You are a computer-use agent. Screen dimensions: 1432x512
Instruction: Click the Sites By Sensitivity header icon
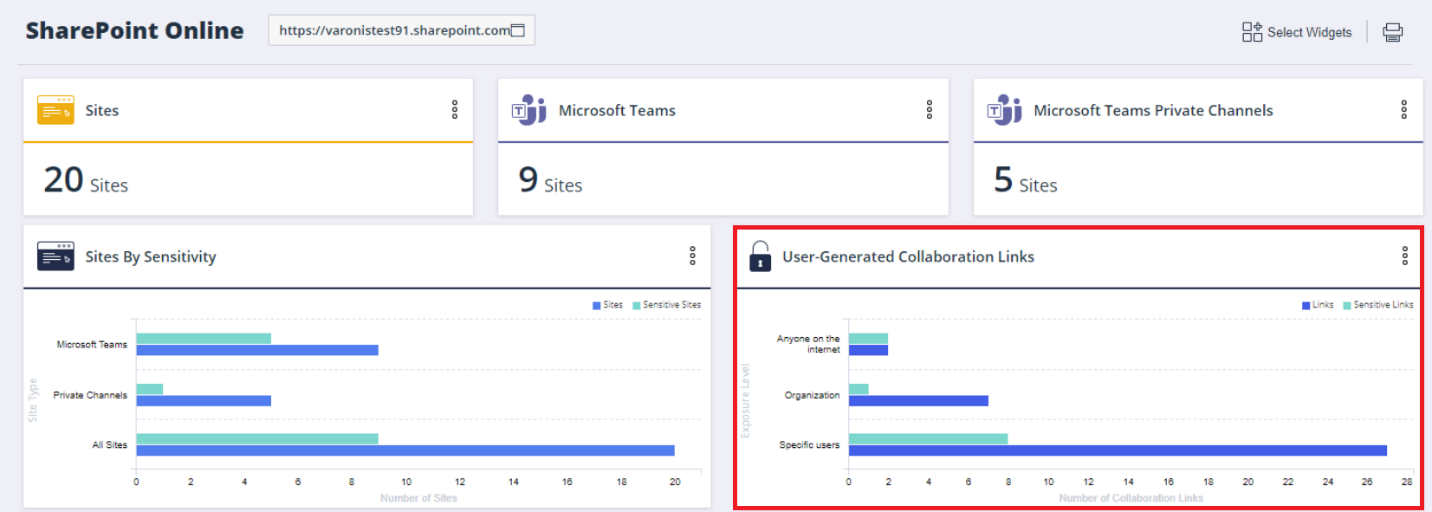coord(56,256)
